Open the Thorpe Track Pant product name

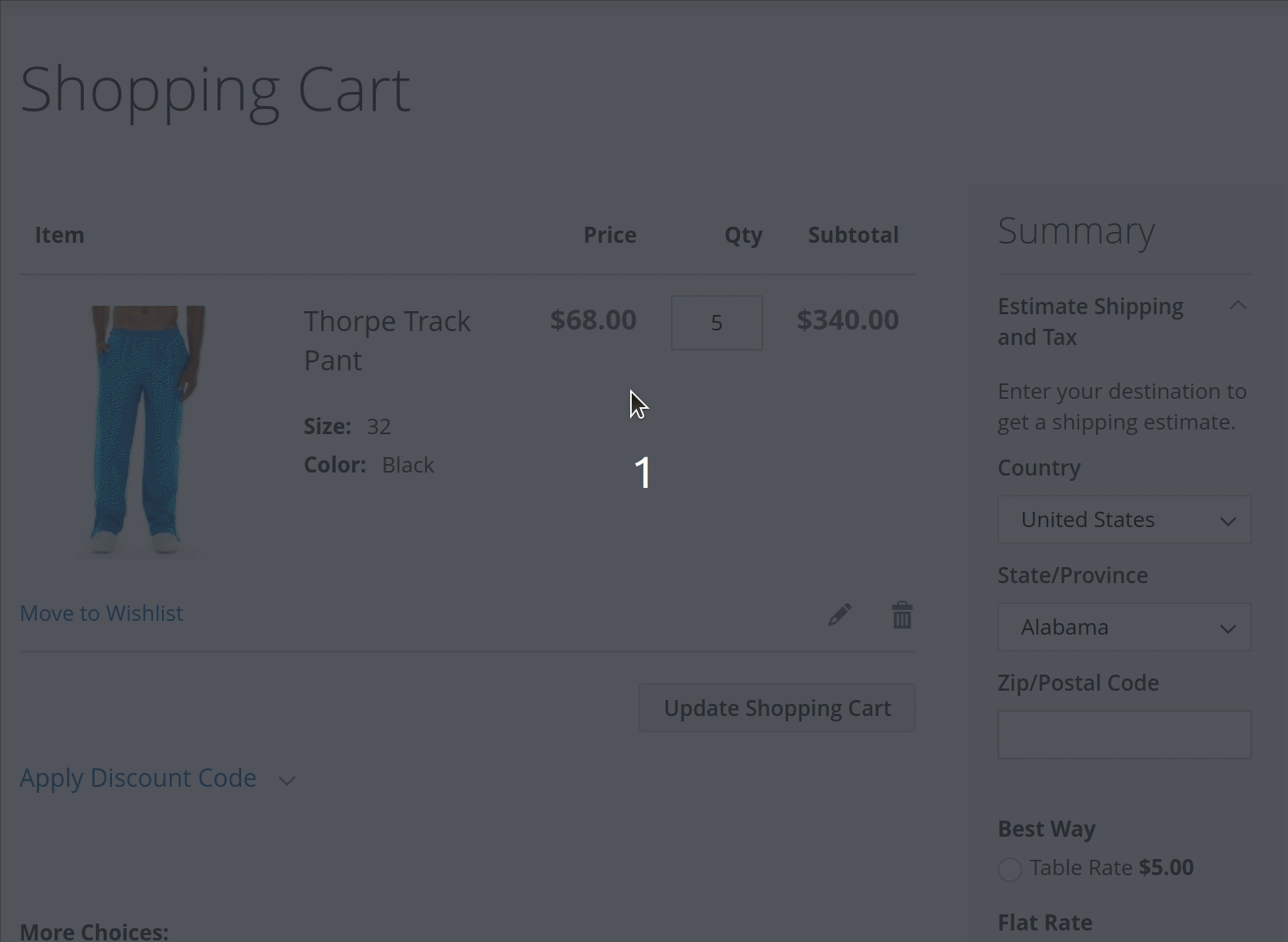pyautogui.click(x=387, y=340)
